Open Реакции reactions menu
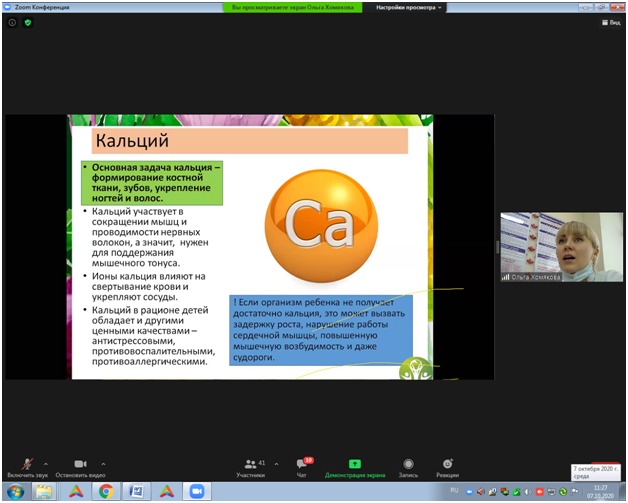628x503 pixels. 447,467
